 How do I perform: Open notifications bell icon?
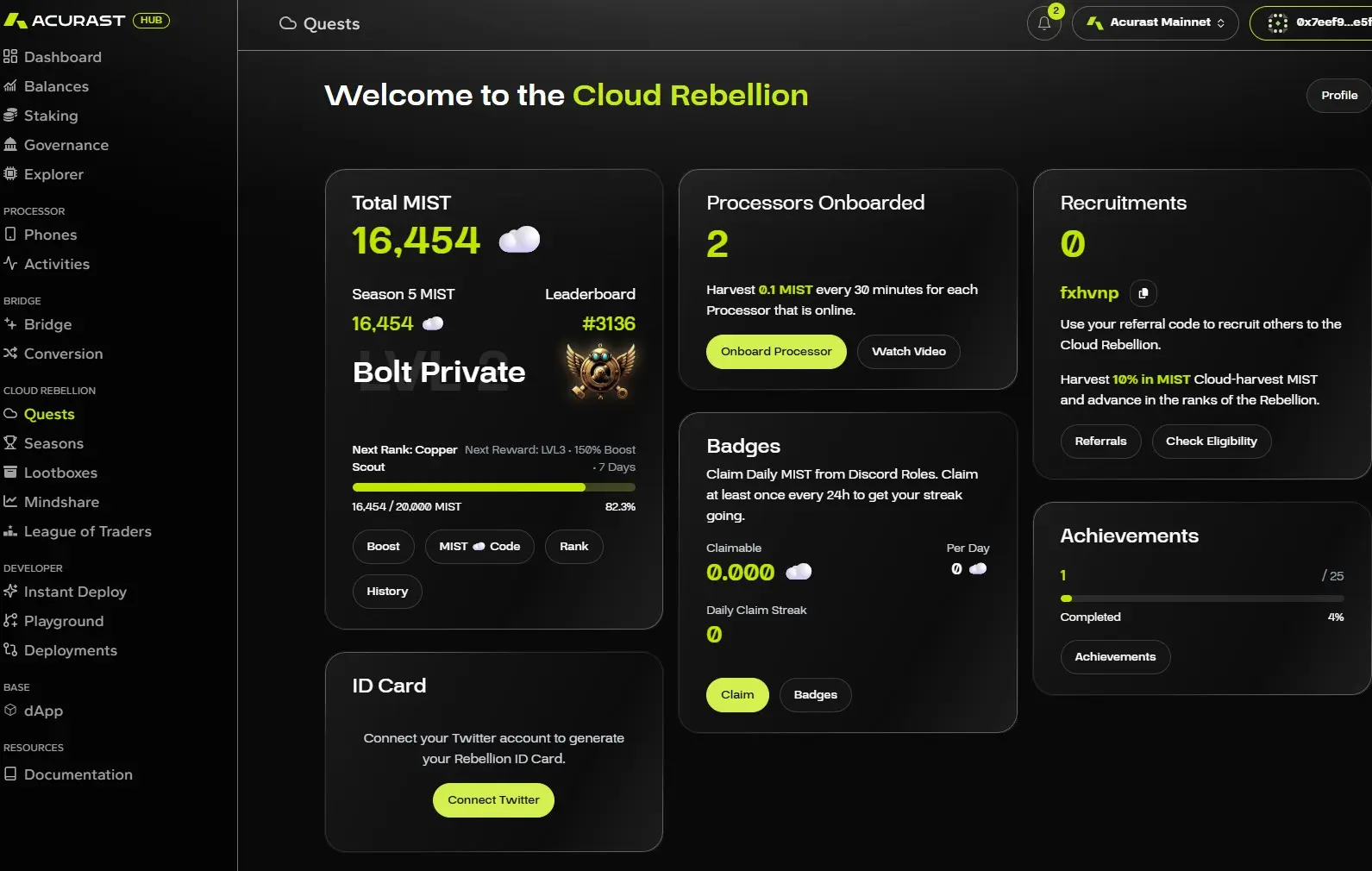[x=1044, y=23]
